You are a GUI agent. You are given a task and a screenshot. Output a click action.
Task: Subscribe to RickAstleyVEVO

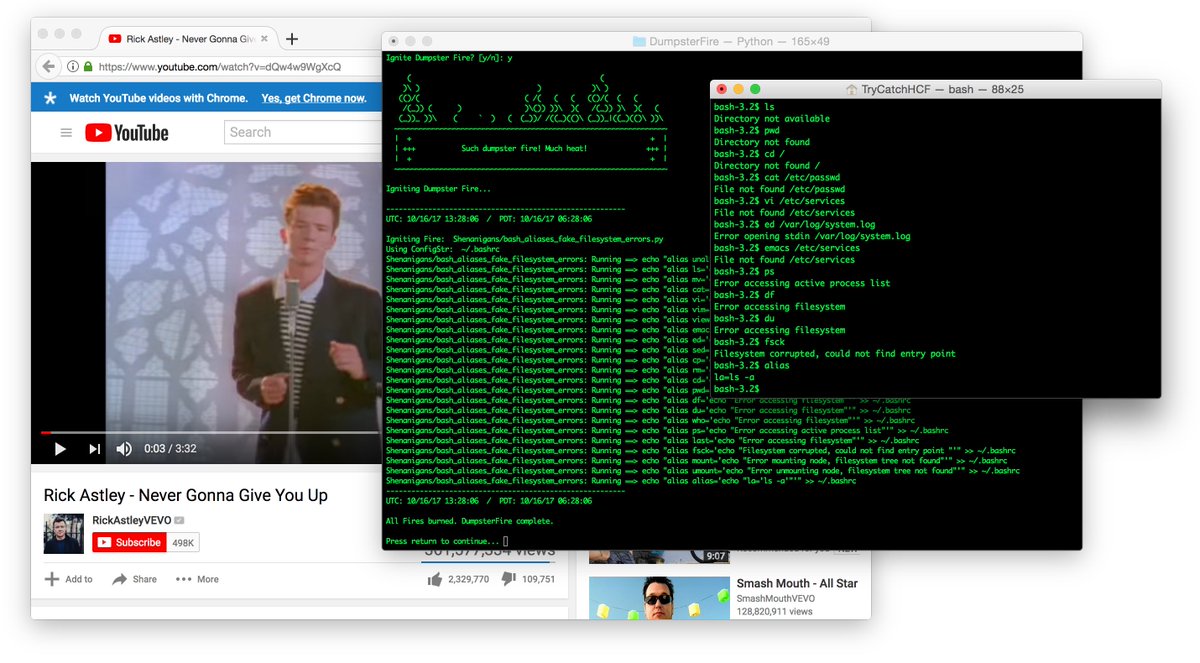coord(129,542)
